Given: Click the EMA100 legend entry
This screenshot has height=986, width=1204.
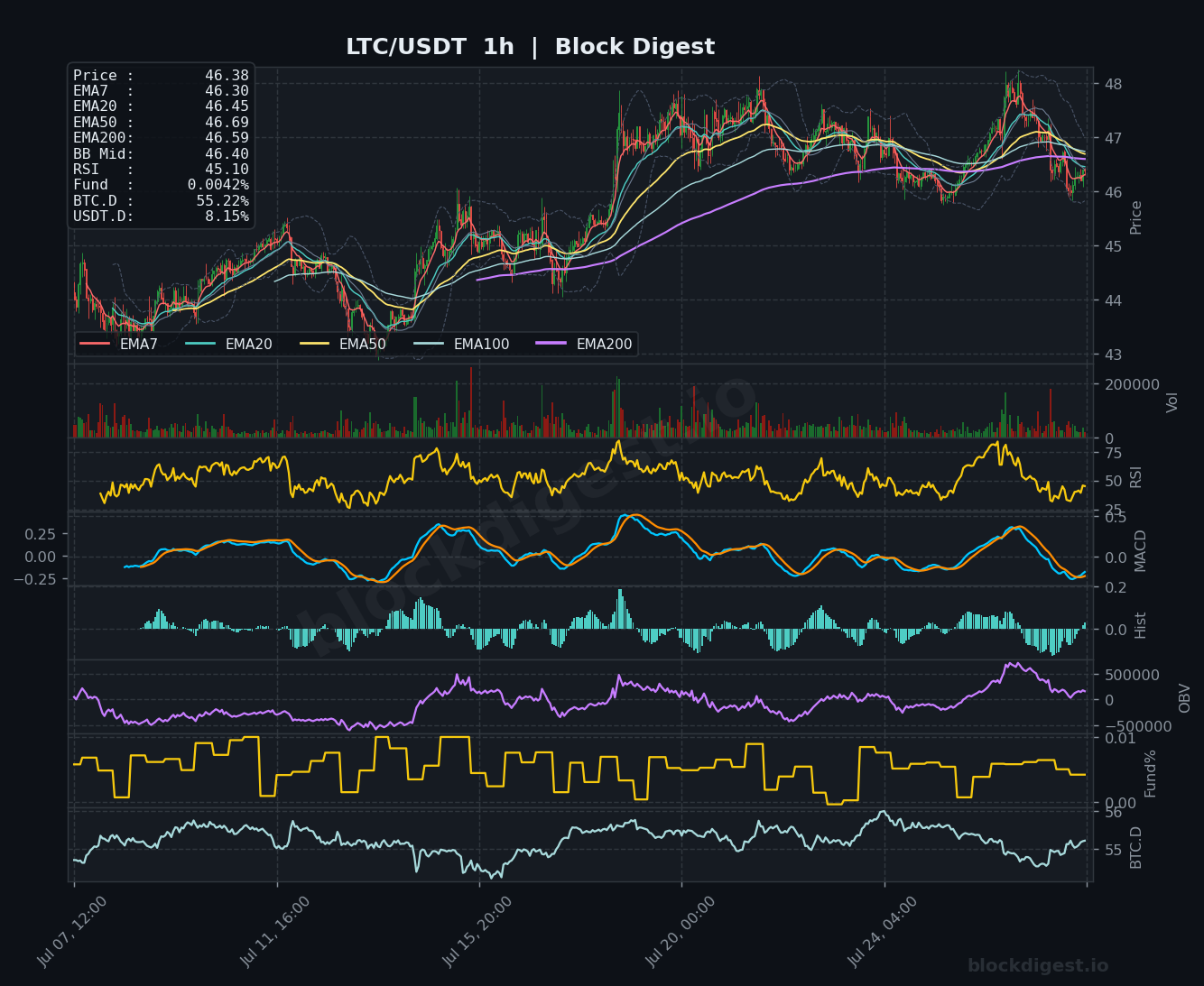Looking at the screenshot, I should click(461, 344).
